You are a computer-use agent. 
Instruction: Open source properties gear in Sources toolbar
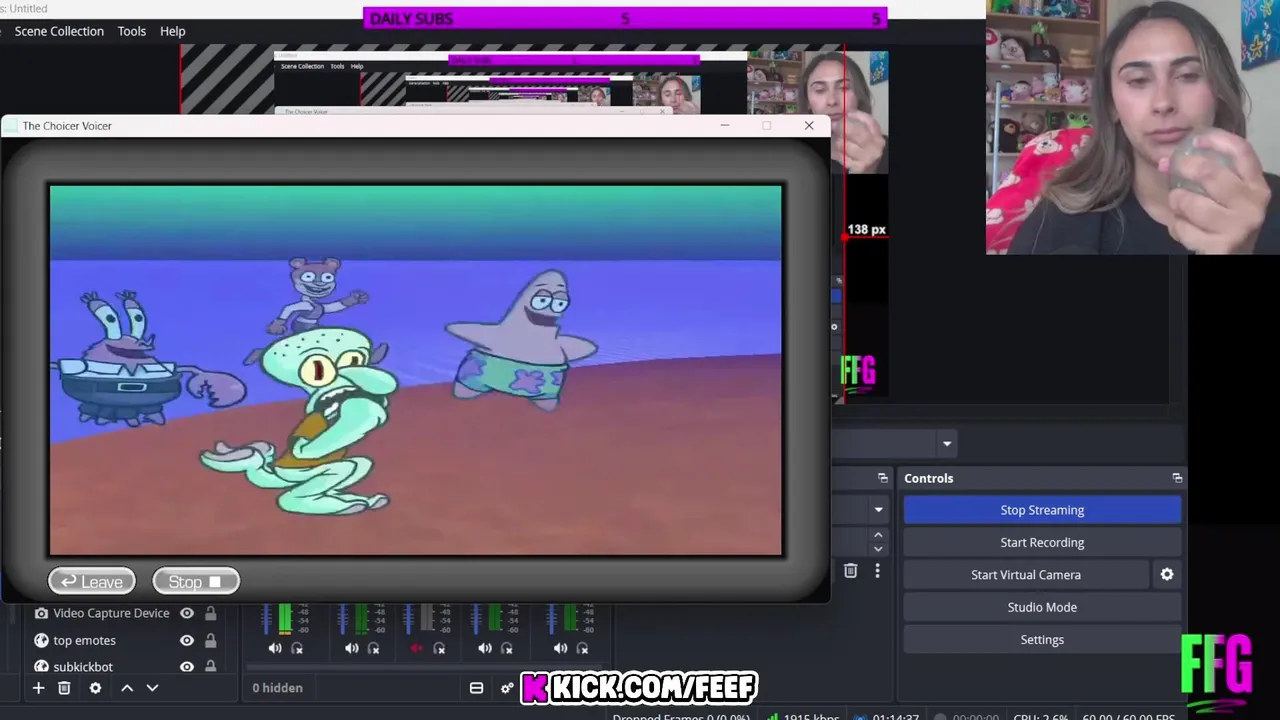pyautogui.click(x=95, y=688)
